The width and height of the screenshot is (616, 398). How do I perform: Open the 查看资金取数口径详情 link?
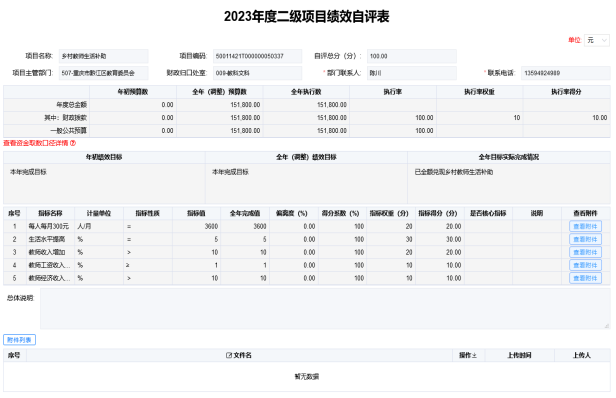[x=36, y=143]
